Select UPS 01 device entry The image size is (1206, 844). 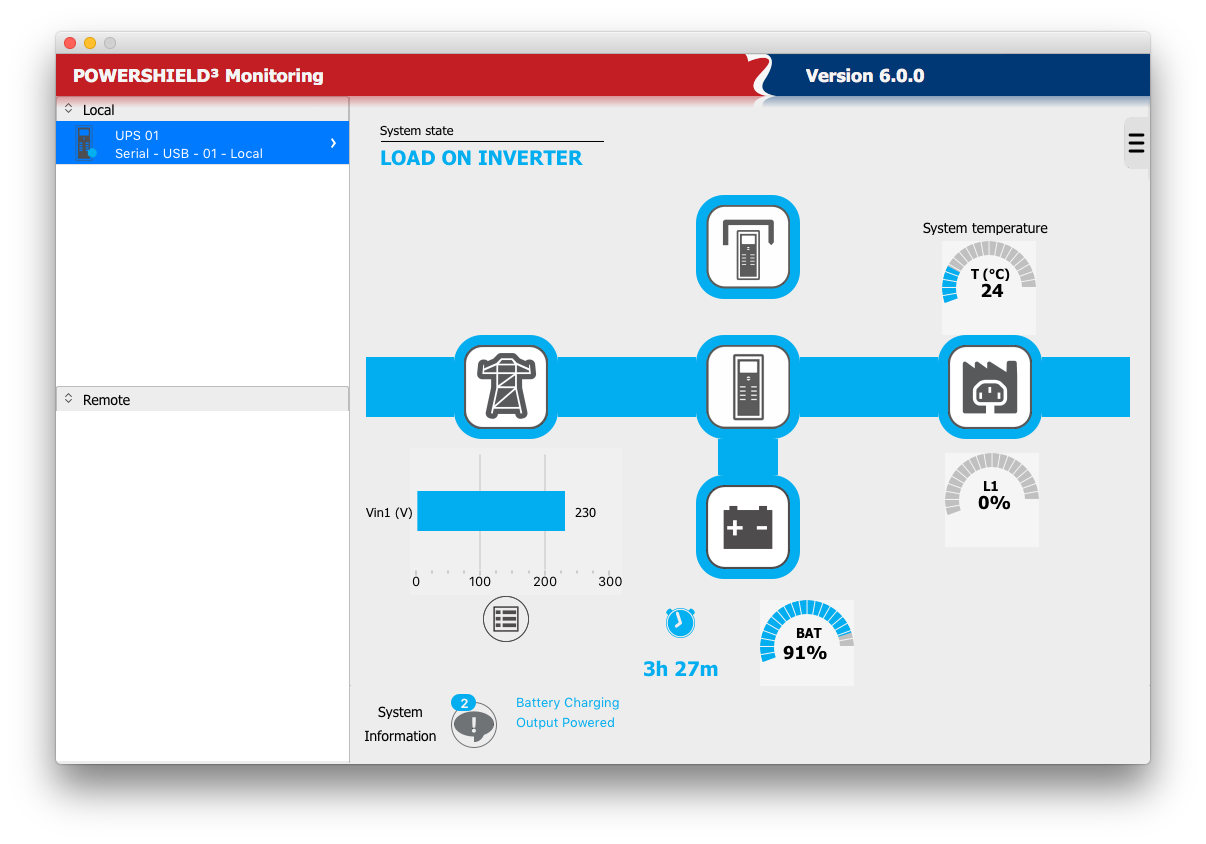(x=188, y=143)
